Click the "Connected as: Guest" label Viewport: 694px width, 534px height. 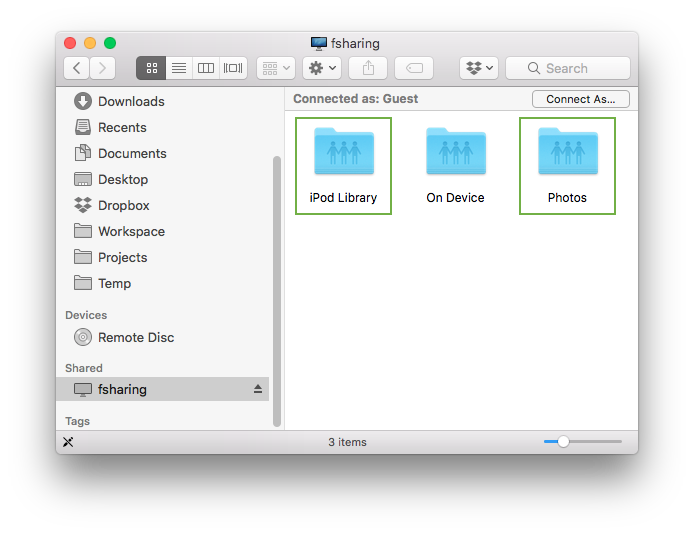point(355,99)
